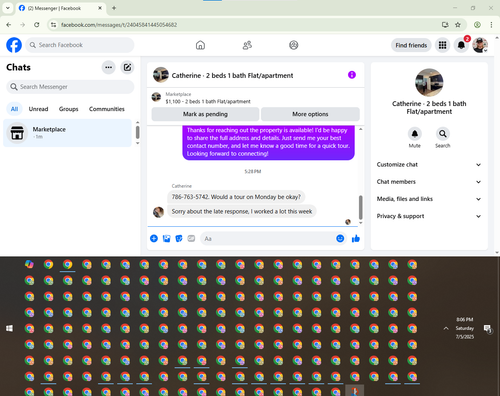Screen dimensions: 500x396
Task: Open Catherine's listing header title
Action: tap(232, 76)
